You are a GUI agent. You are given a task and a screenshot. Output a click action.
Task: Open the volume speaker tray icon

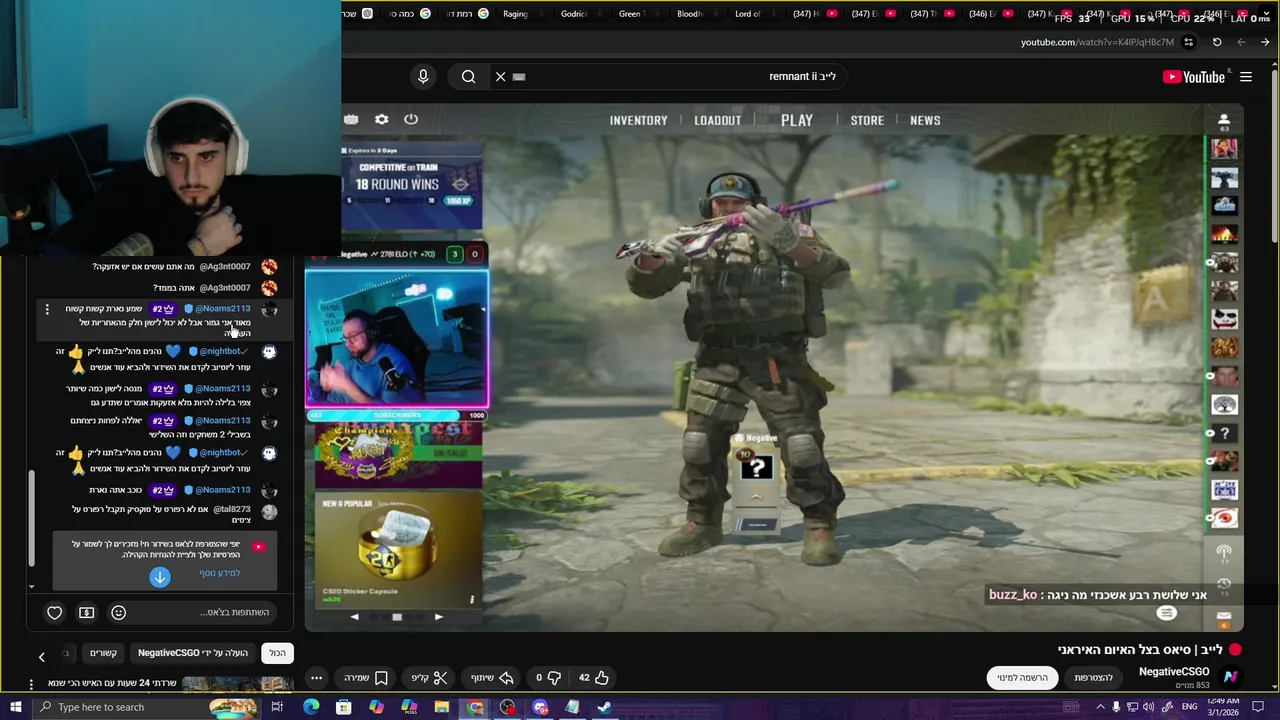pyautogui.click(x=1150, y=707)
